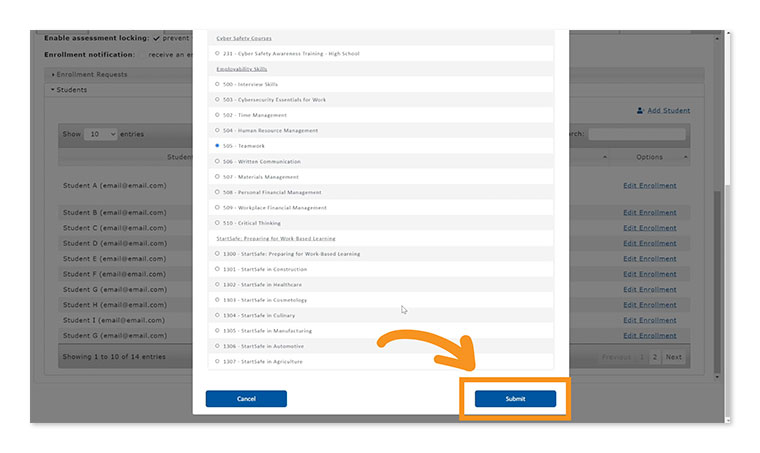
Task: Edit Enrollment for Student C
Action: tap(649, 228)
